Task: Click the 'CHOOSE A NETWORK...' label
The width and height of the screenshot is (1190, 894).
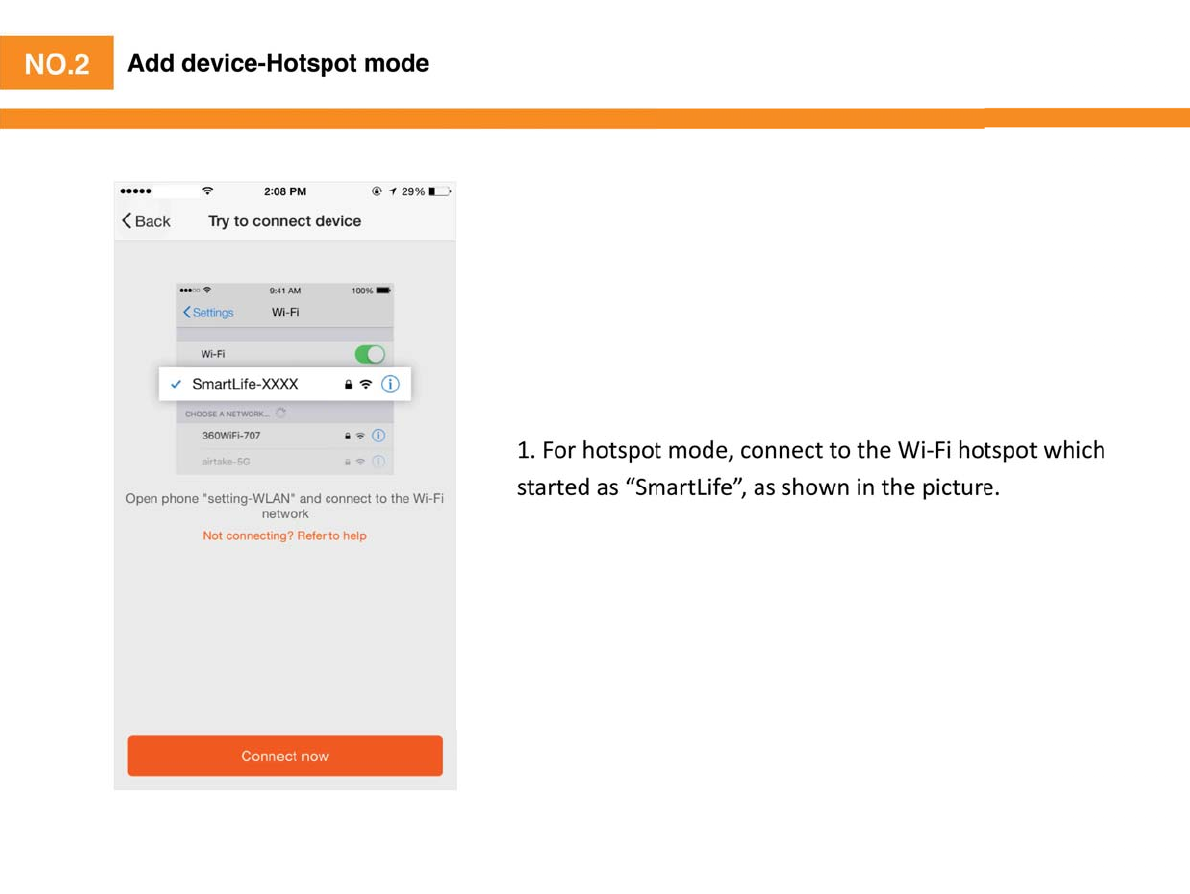Action: (227, 414)
